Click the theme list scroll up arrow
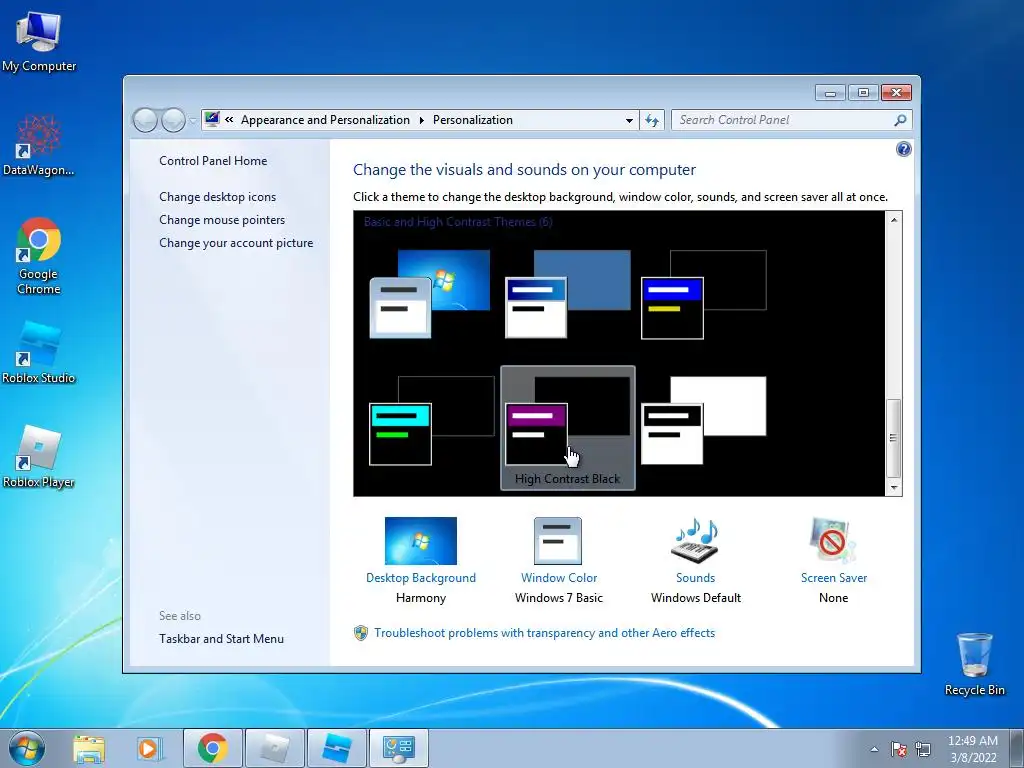1024x768 pixels. (x=893, y=220)
